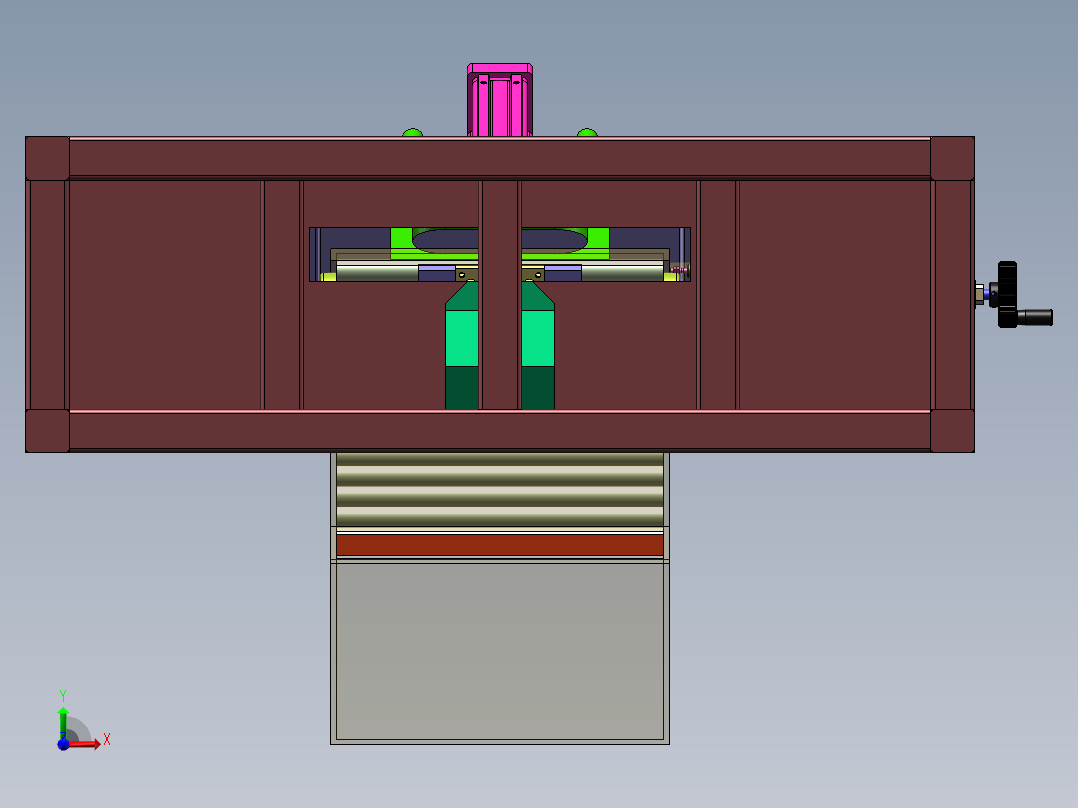This screenshot has height=808, width=1078.
Task: Select the ribbed roller section below the frame
Action: coord(499,488)
